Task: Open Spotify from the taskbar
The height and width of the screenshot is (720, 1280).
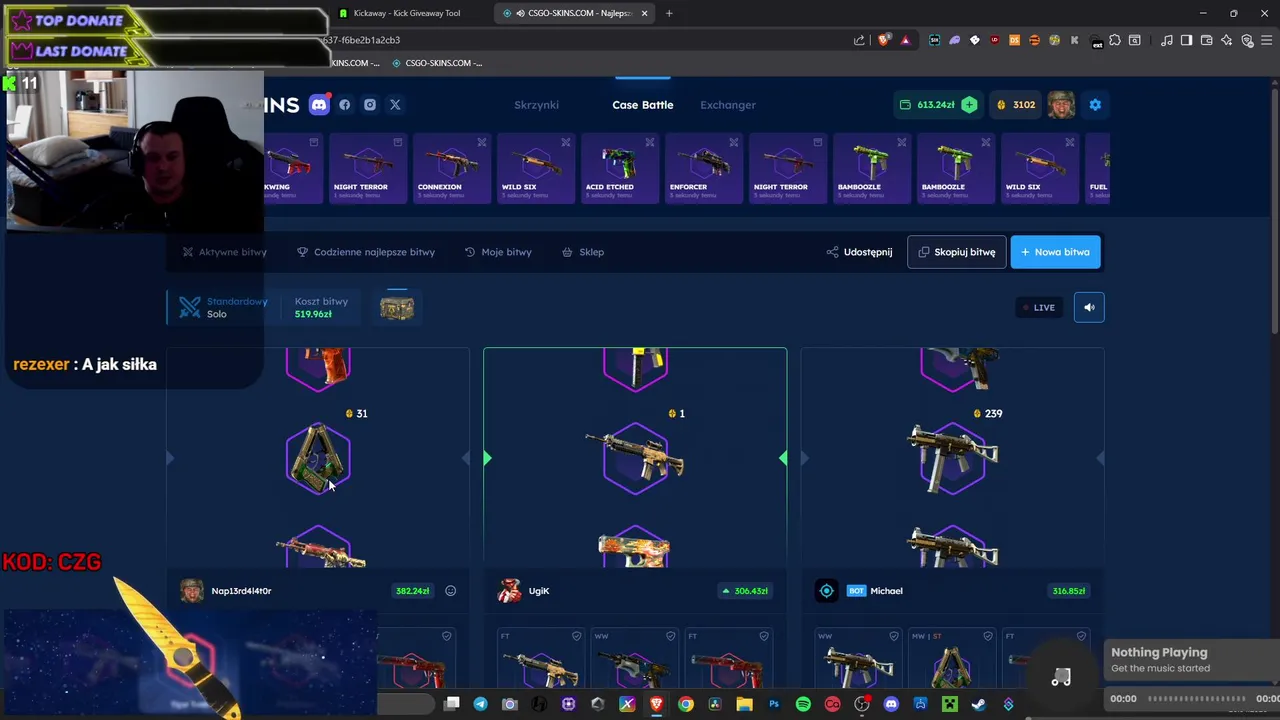Action: [x=803, y=704]
